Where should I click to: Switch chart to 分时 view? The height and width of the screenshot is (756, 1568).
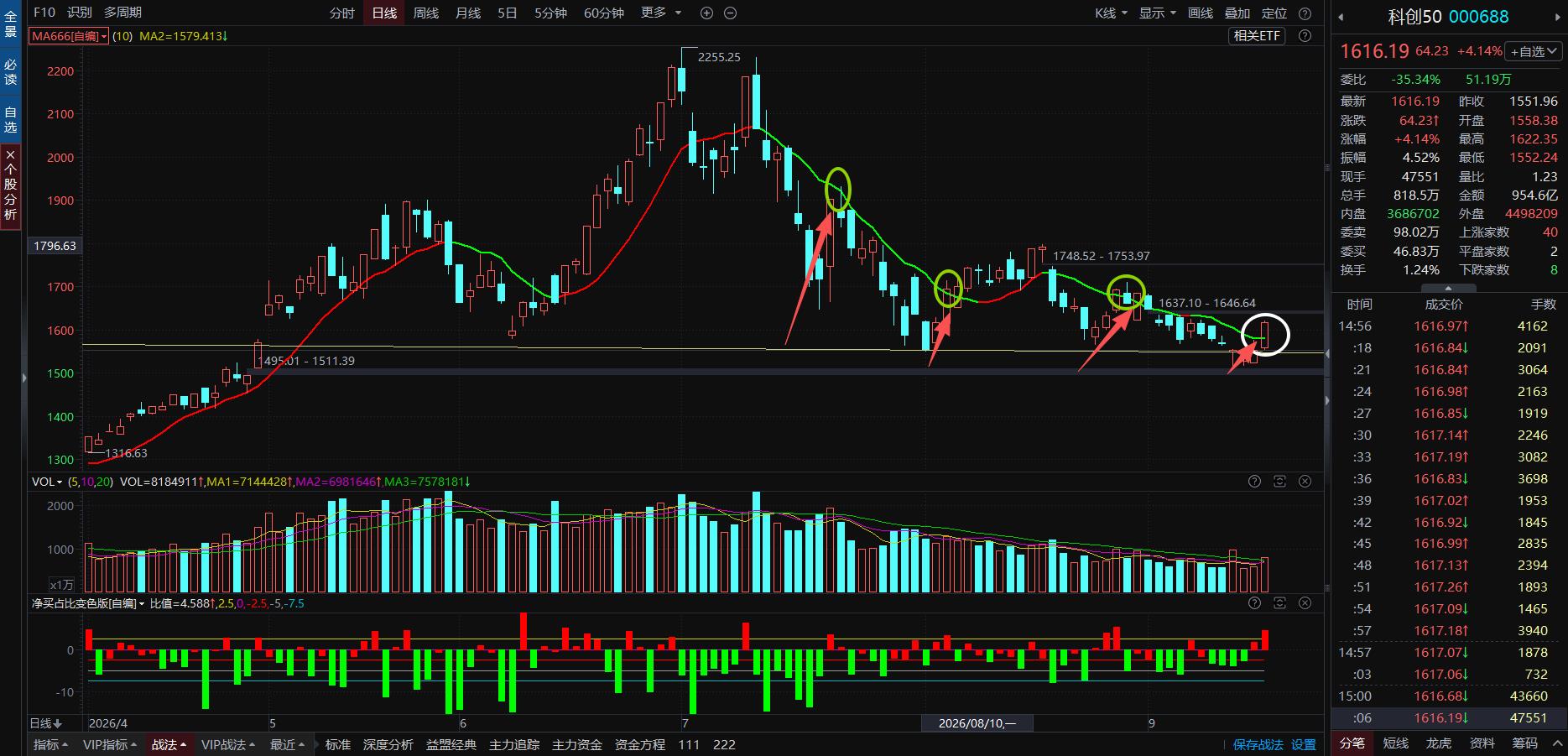[x=342, y=13]
